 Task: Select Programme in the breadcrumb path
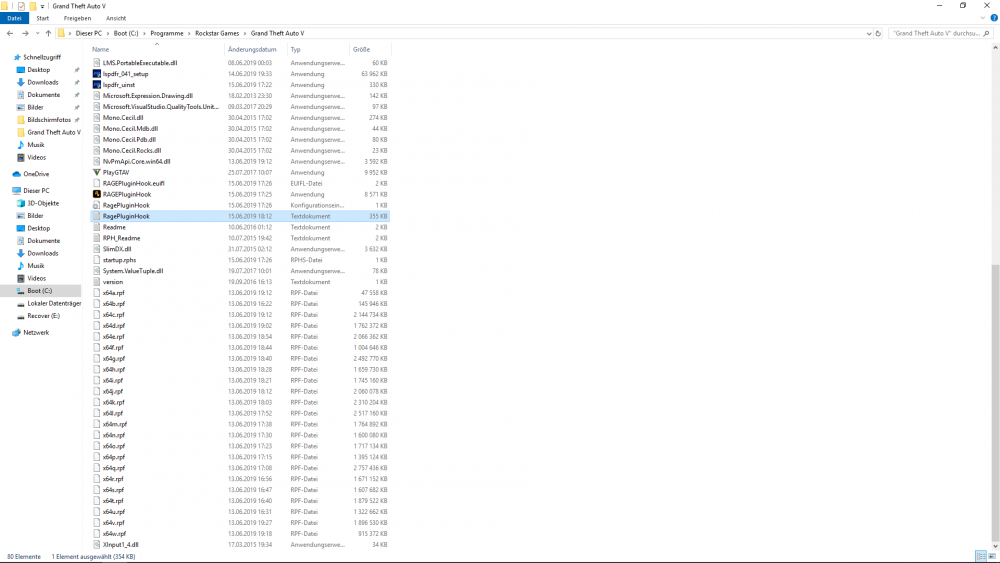pos(166,33)
